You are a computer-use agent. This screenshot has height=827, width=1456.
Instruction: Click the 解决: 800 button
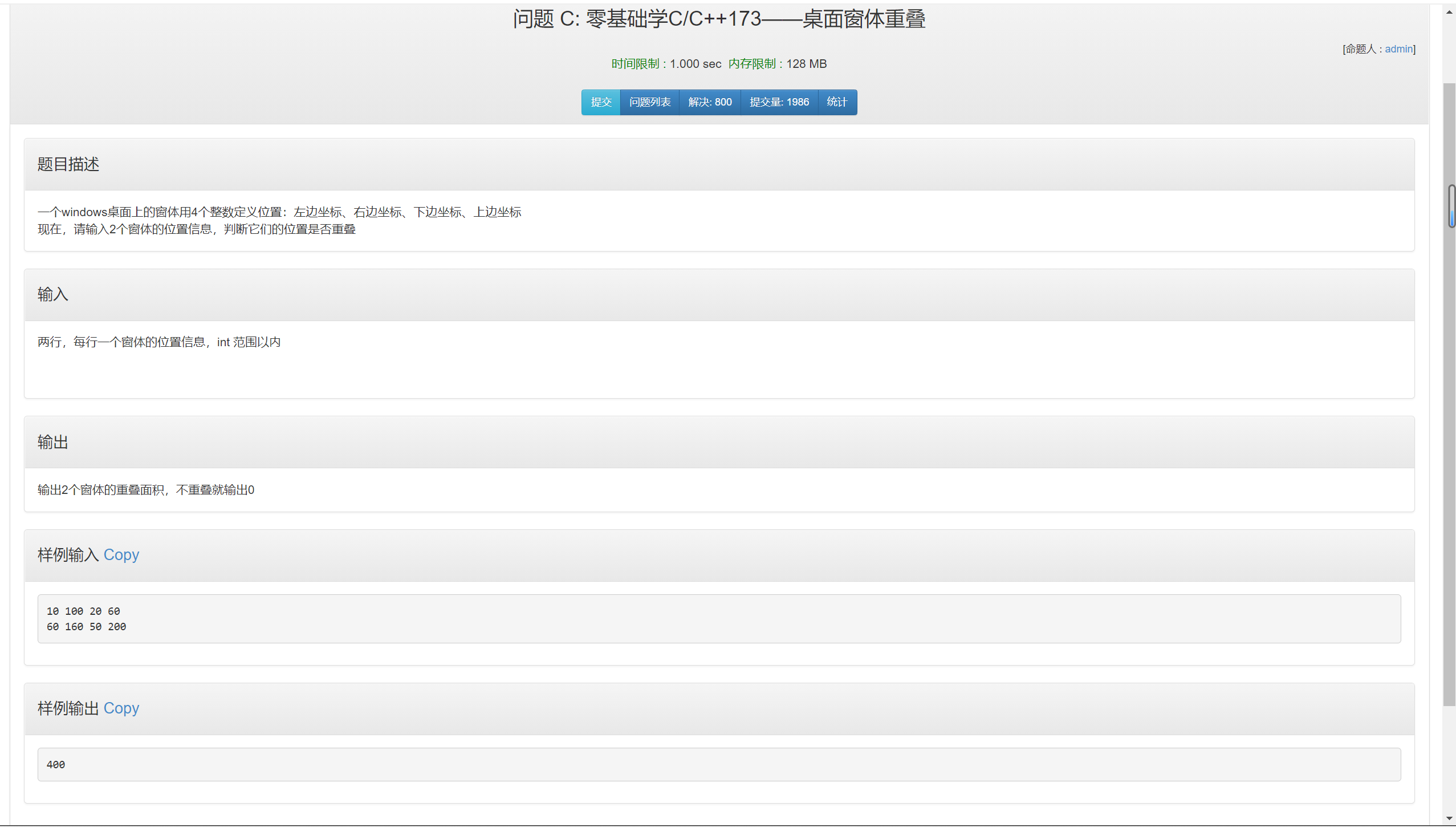tap(709, 102)
